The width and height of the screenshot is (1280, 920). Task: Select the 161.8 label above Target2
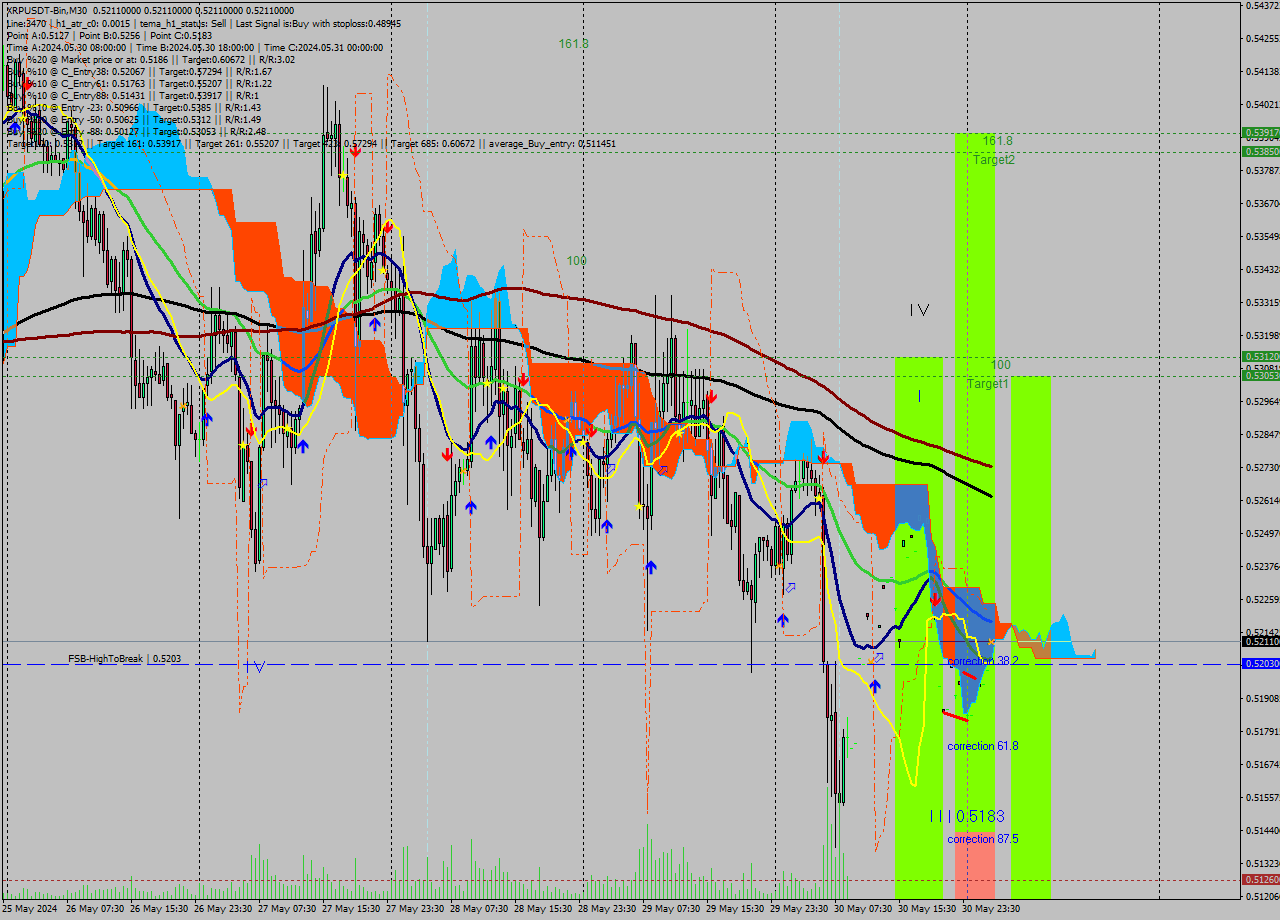coord(997,140)
